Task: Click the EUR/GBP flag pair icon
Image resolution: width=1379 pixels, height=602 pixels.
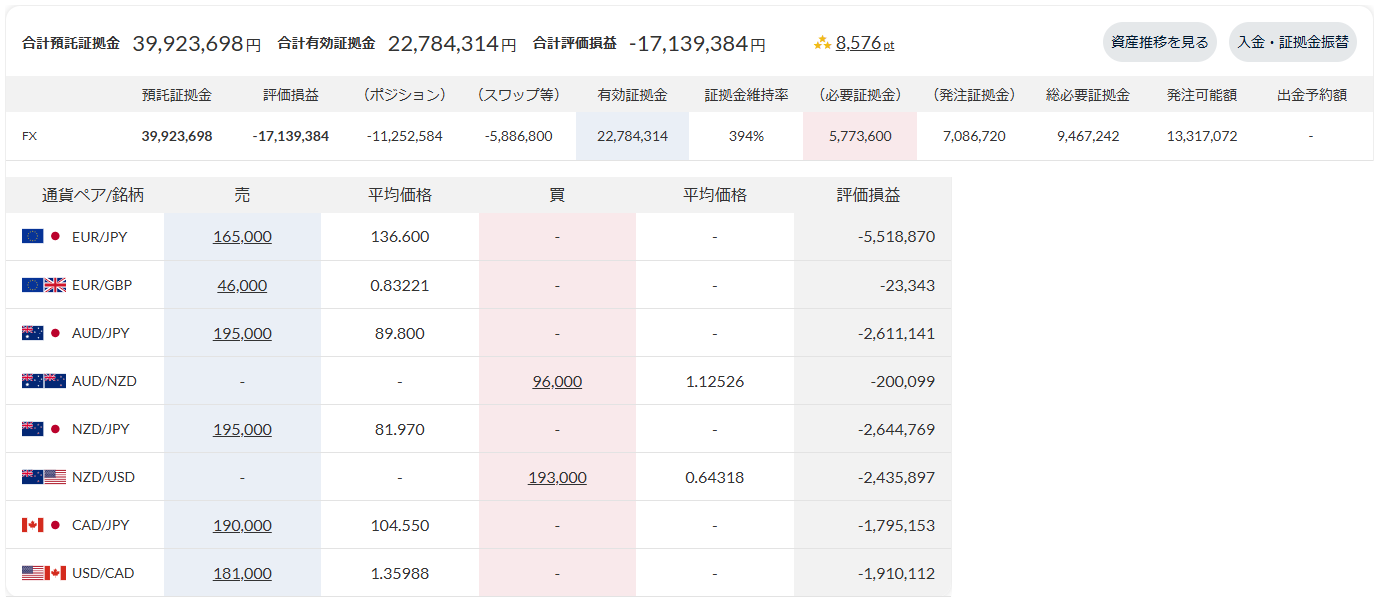Action: (43, 285)
